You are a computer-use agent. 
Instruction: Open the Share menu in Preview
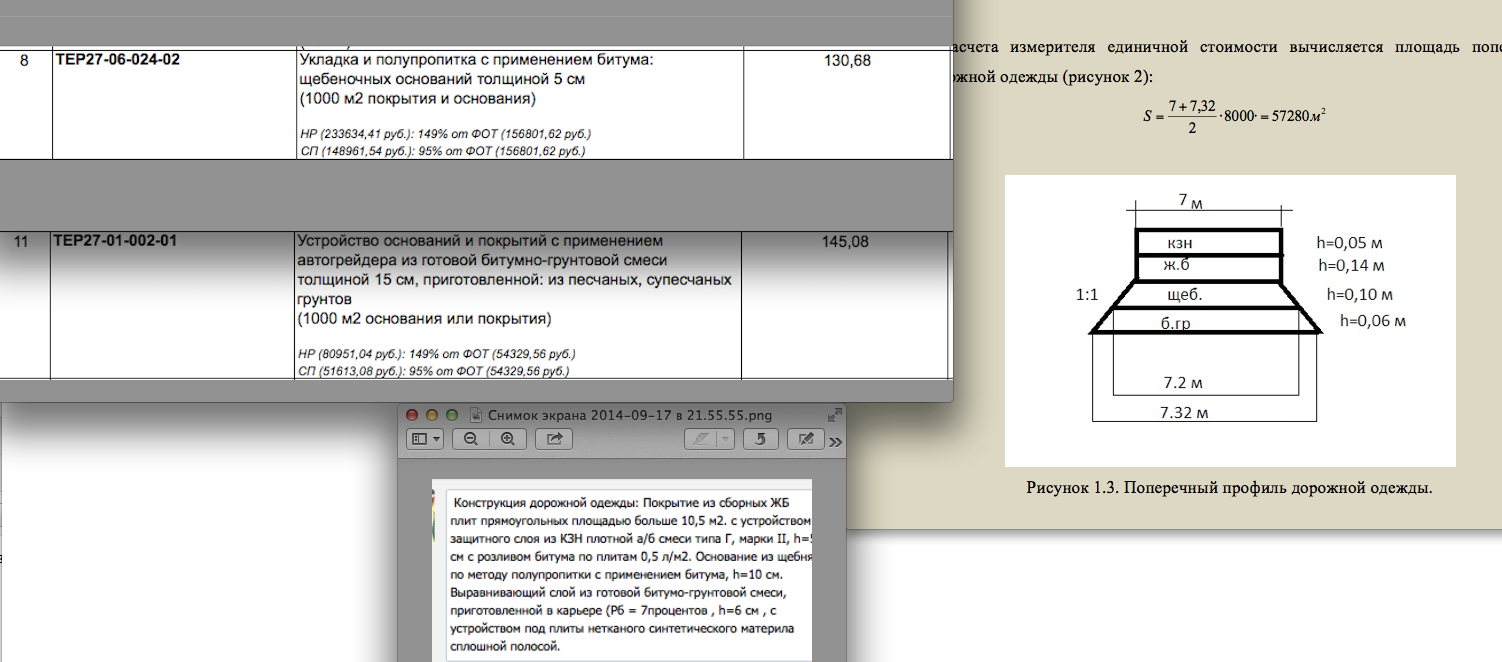pyautogui.click(x=553, y=438)
